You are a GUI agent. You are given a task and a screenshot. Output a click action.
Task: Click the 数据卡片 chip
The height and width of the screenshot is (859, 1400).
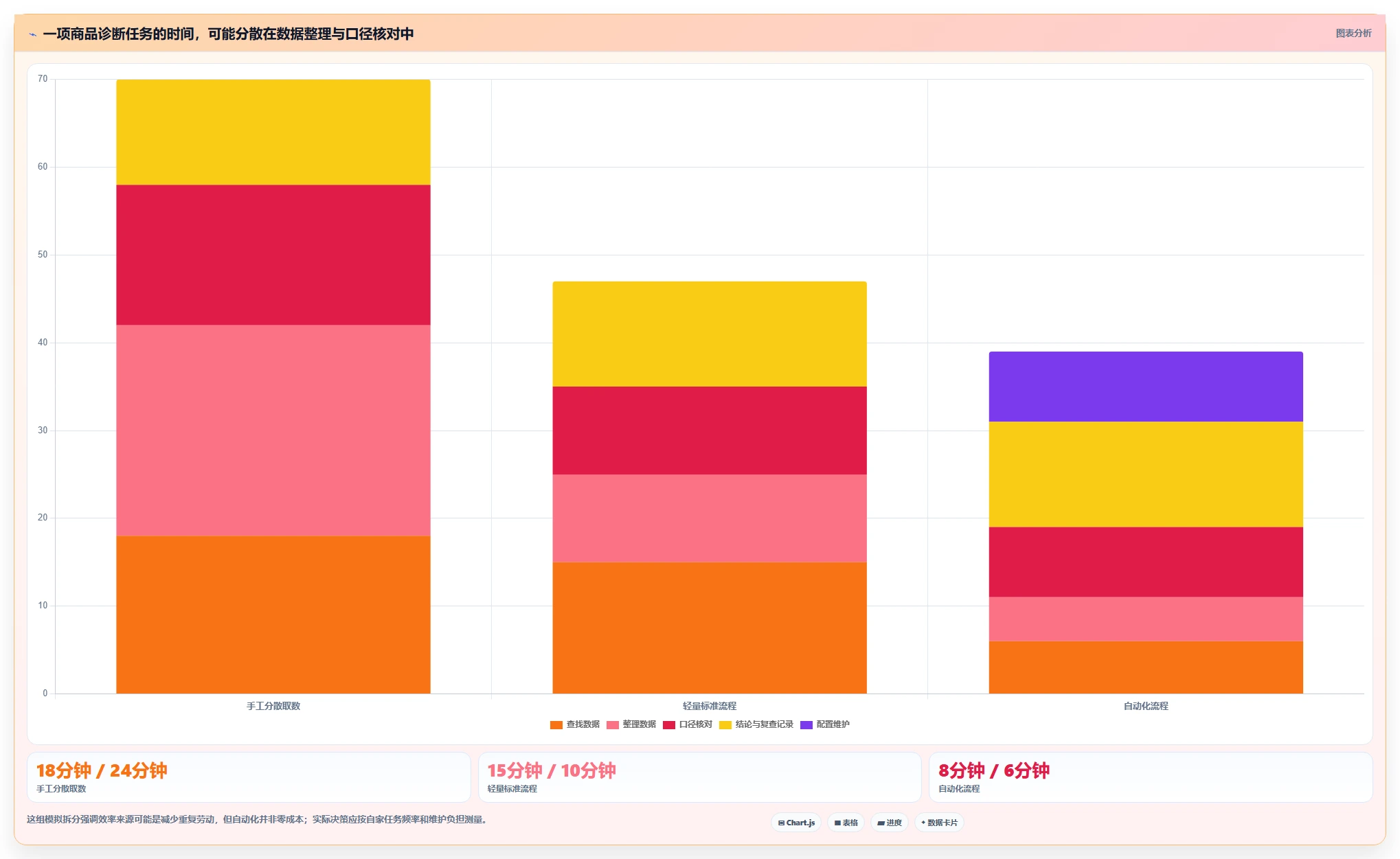point(939,823)
